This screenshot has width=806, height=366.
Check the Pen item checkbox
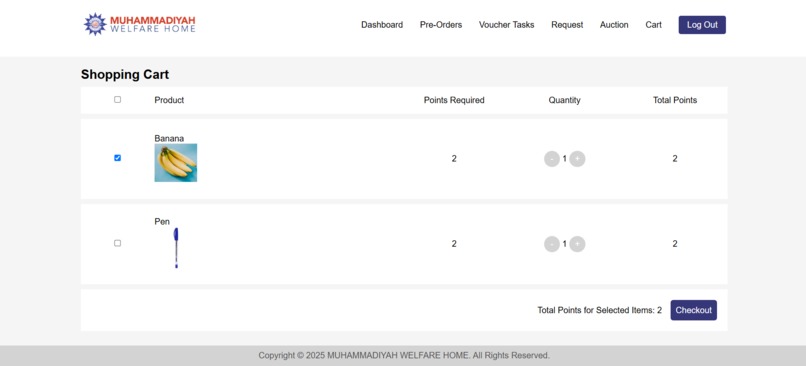[x=118, y=243]
